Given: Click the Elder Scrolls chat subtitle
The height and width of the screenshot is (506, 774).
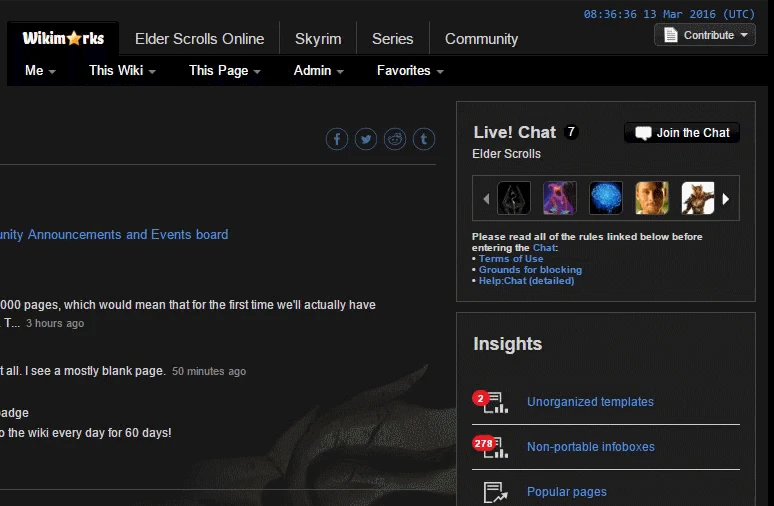Looking at the screenshot, I should pyautogui.click(x=506, y=154).
